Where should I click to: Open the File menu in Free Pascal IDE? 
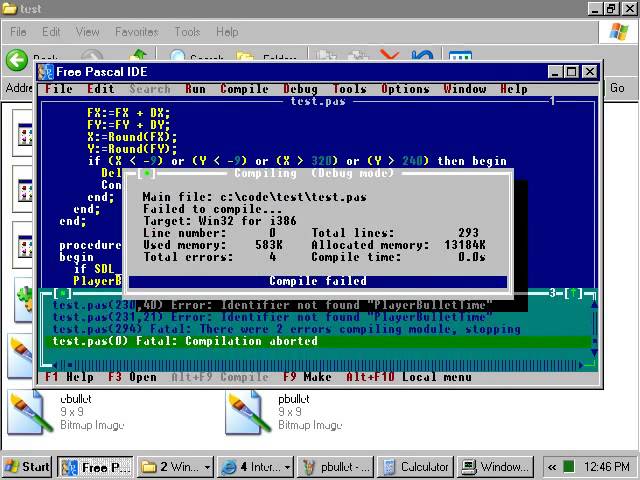[x=58, y=89]
